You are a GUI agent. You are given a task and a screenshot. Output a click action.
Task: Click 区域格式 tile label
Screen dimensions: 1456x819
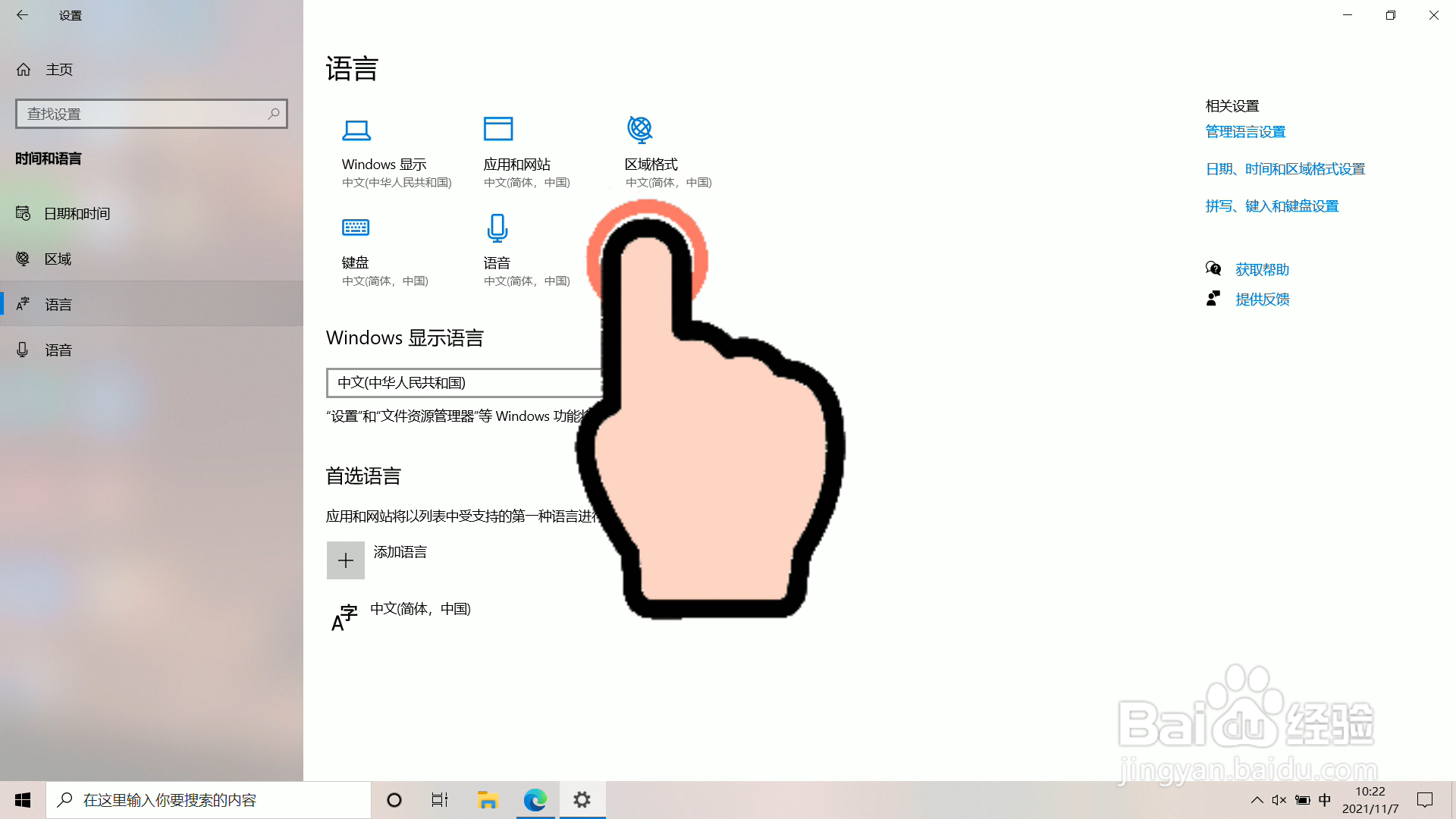[651, 165]
